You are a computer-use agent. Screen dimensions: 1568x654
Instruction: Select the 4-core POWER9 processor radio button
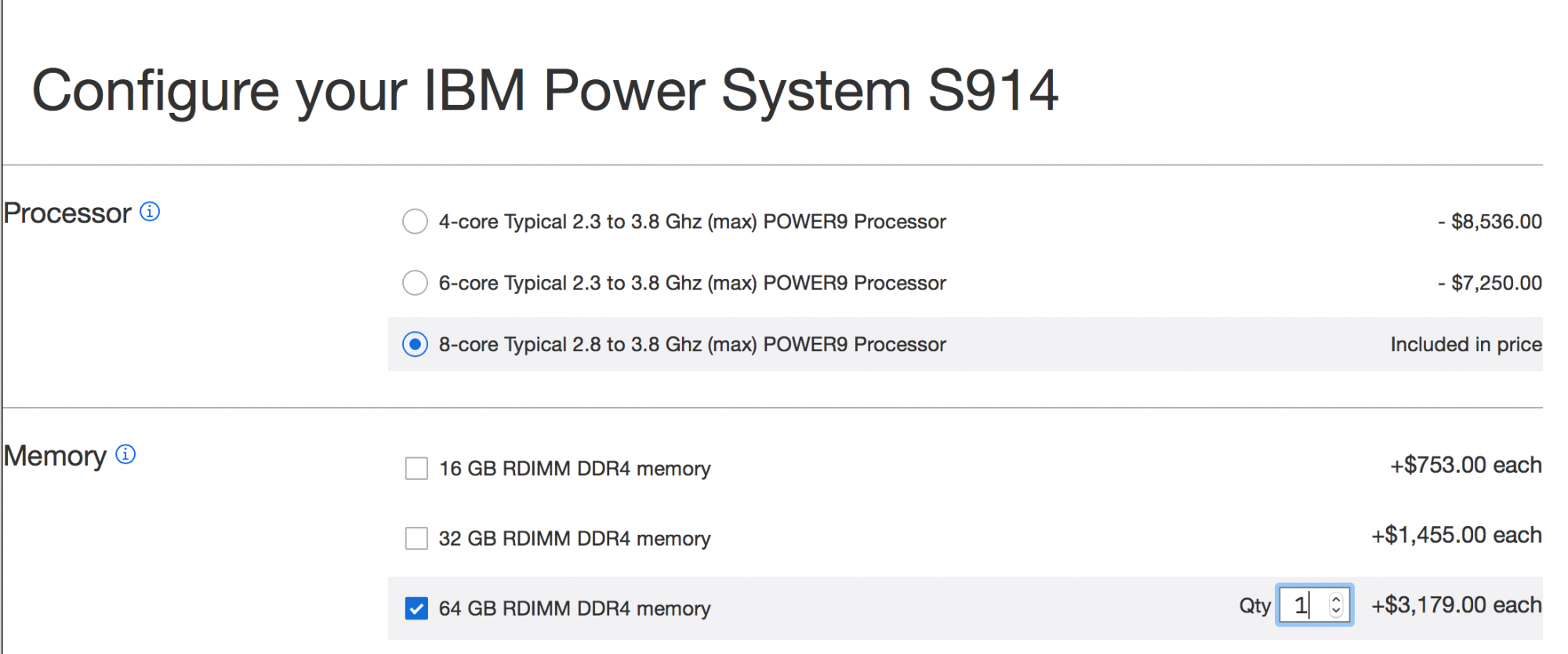[x=415, y=222]
